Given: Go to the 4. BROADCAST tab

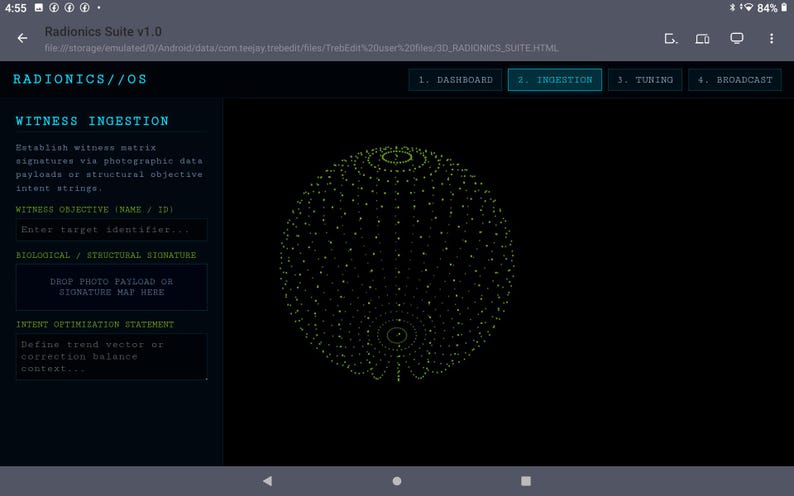Looking at the screenshot, I should [x=735, y=80].
